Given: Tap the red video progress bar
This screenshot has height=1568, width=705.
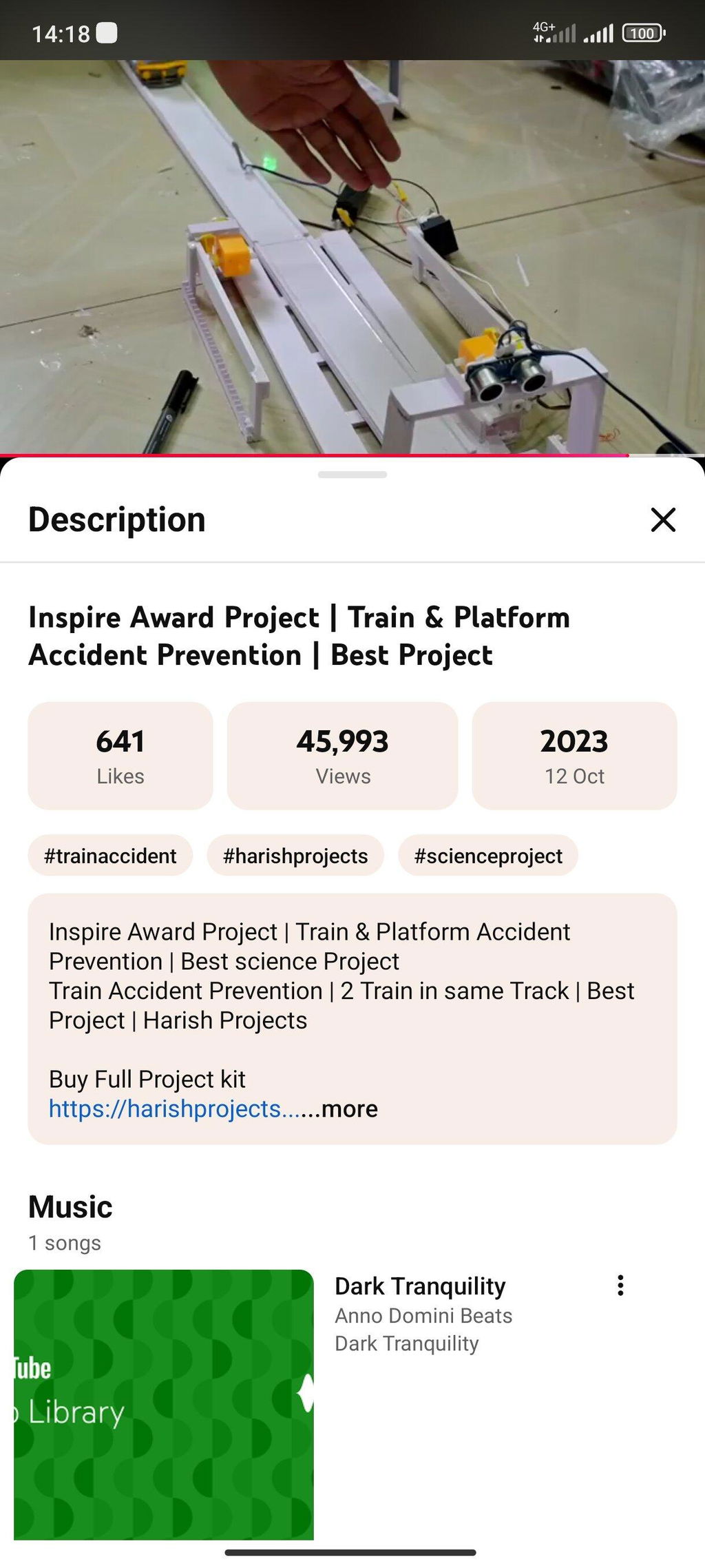Looking at the screenshot, I should click(314, 455).
